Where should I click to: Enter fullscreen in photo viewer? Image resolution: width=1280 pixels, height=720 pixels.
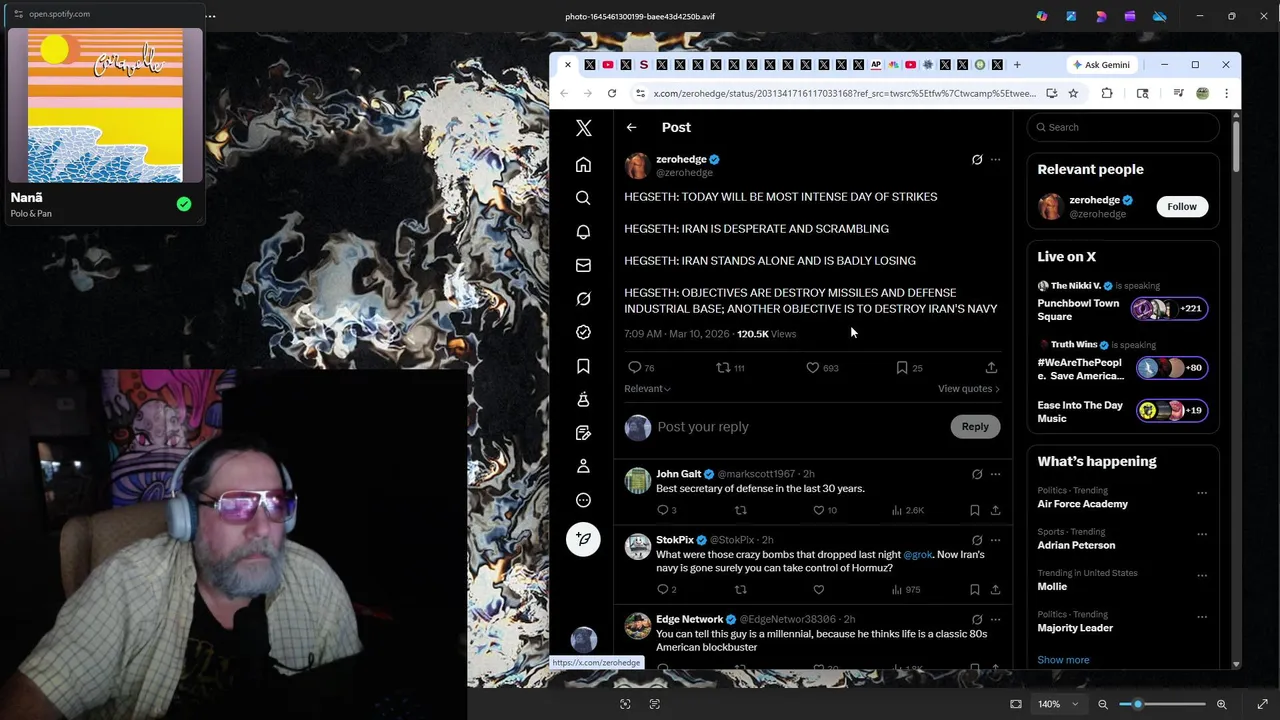(x=1262, y=704)
